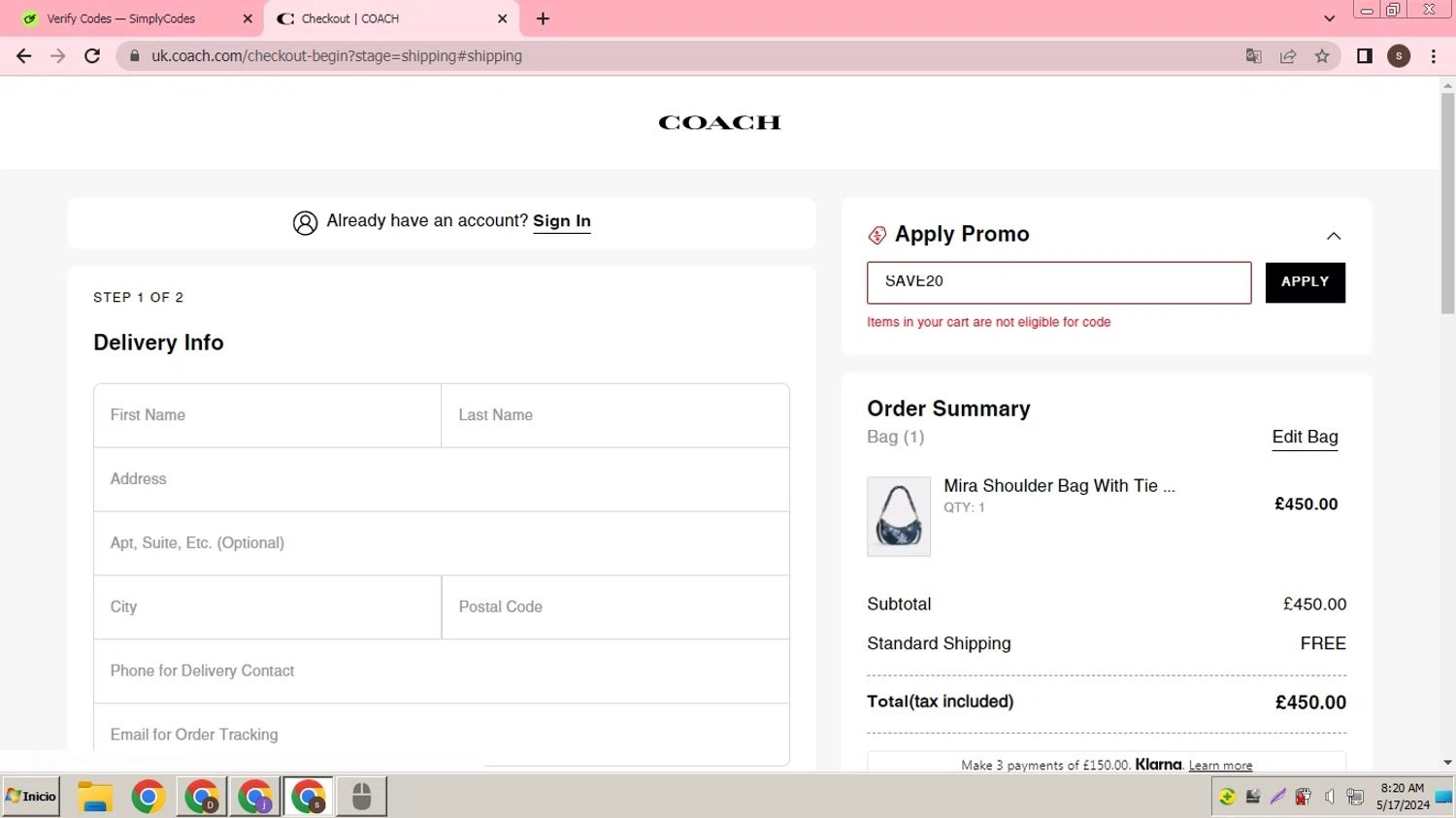
Task: Click the padlock site info icon
Action: point(135,56)
